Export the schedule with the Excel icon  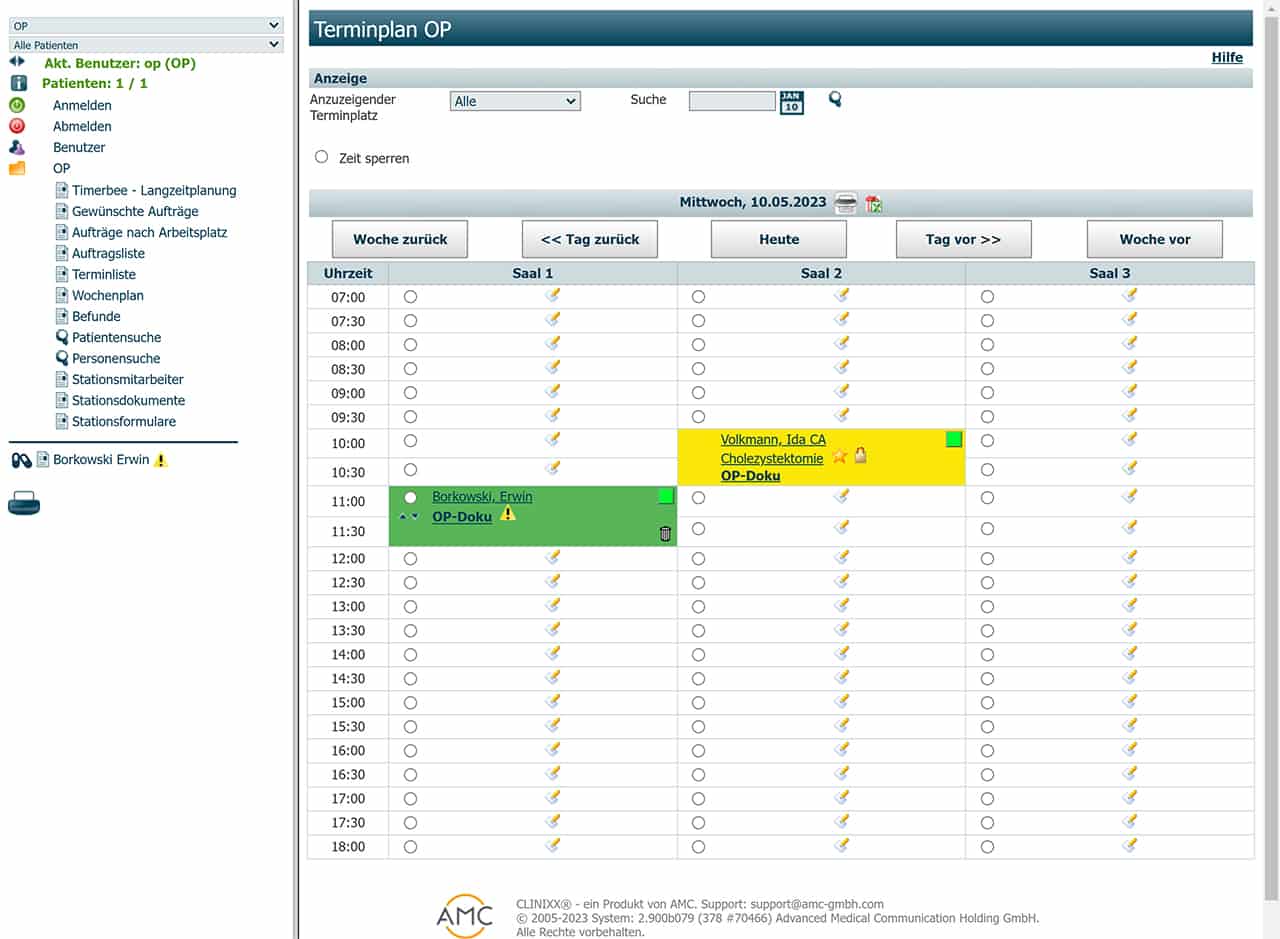point(874,203)
